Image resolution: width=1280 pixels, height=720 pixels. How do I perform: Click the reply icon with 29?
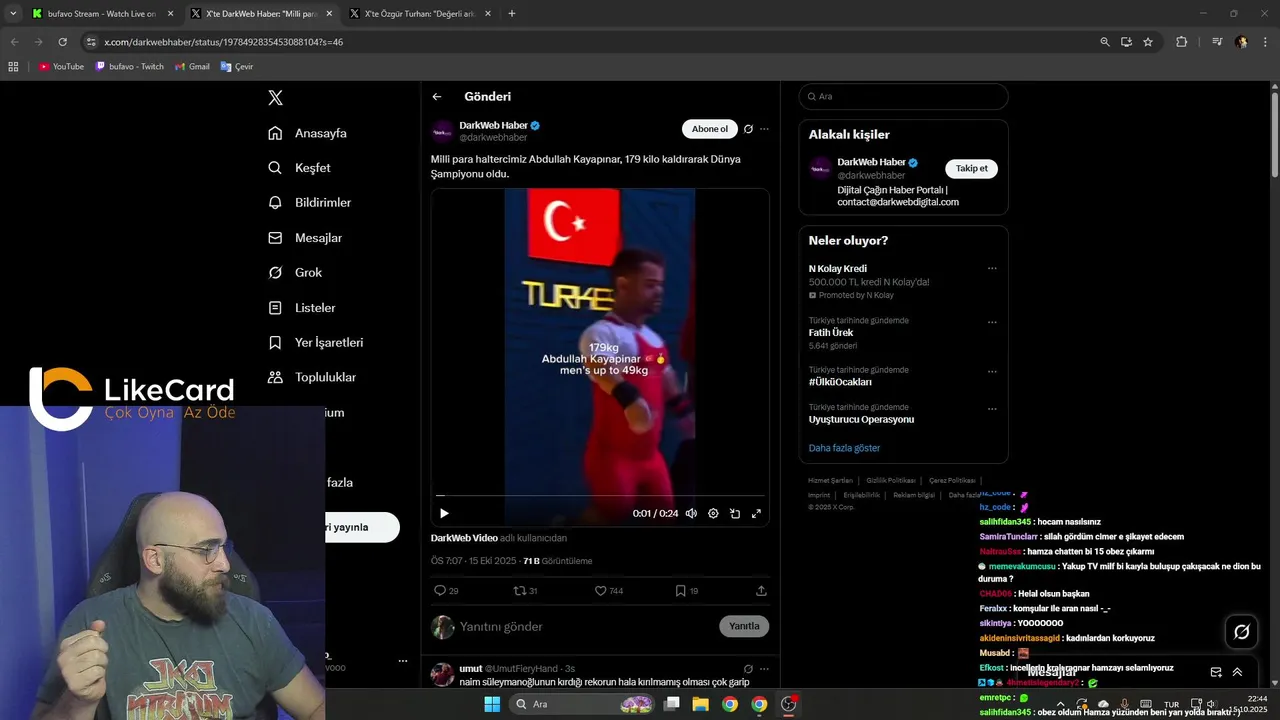(x=446, y=591)
